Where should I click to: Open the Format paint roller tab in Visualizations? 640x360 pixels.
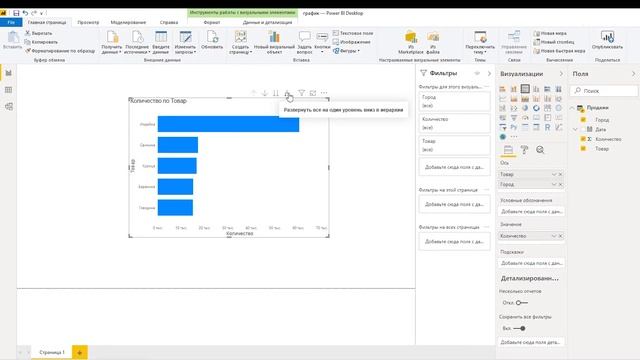point(524,150)
